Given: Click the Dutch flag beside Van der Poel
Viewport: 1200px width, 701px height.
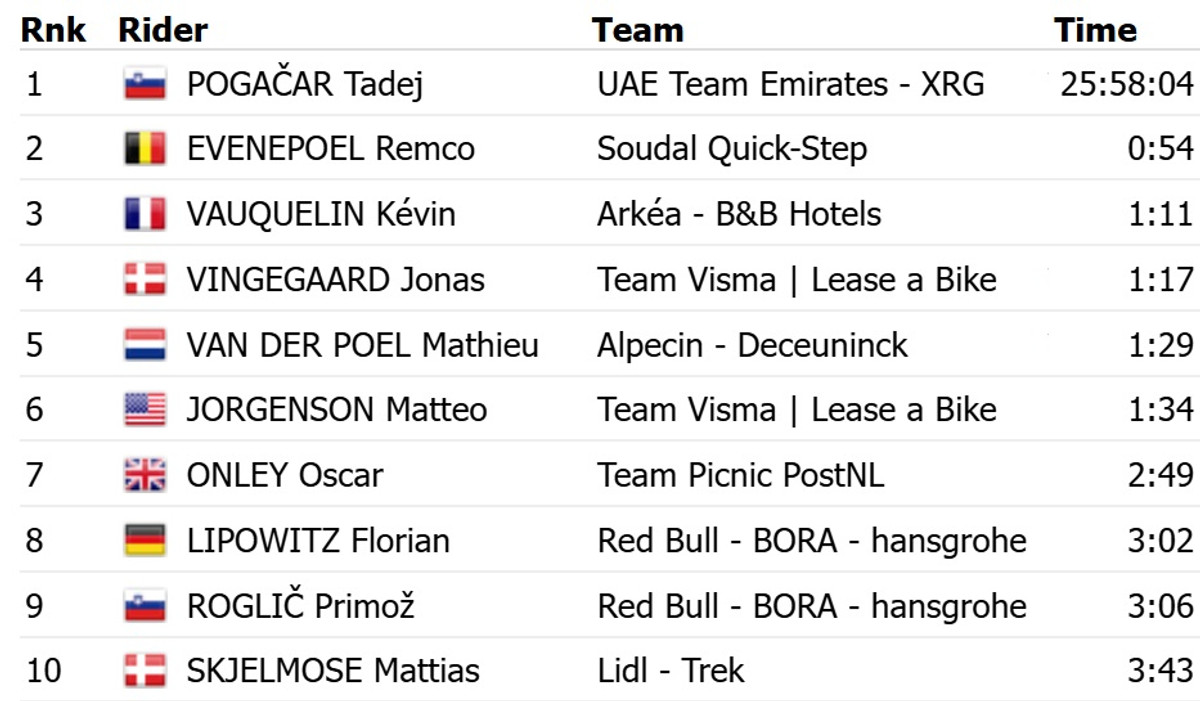Looking at the screenshot, I should [145, 345].
